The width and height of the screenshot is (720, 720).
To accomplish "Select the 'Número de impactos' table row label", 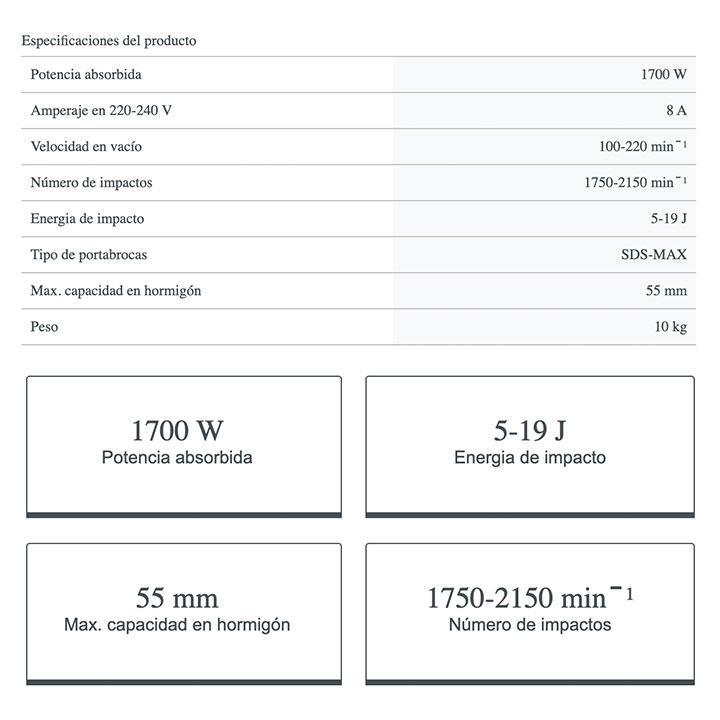I will (x=91, y=183).
